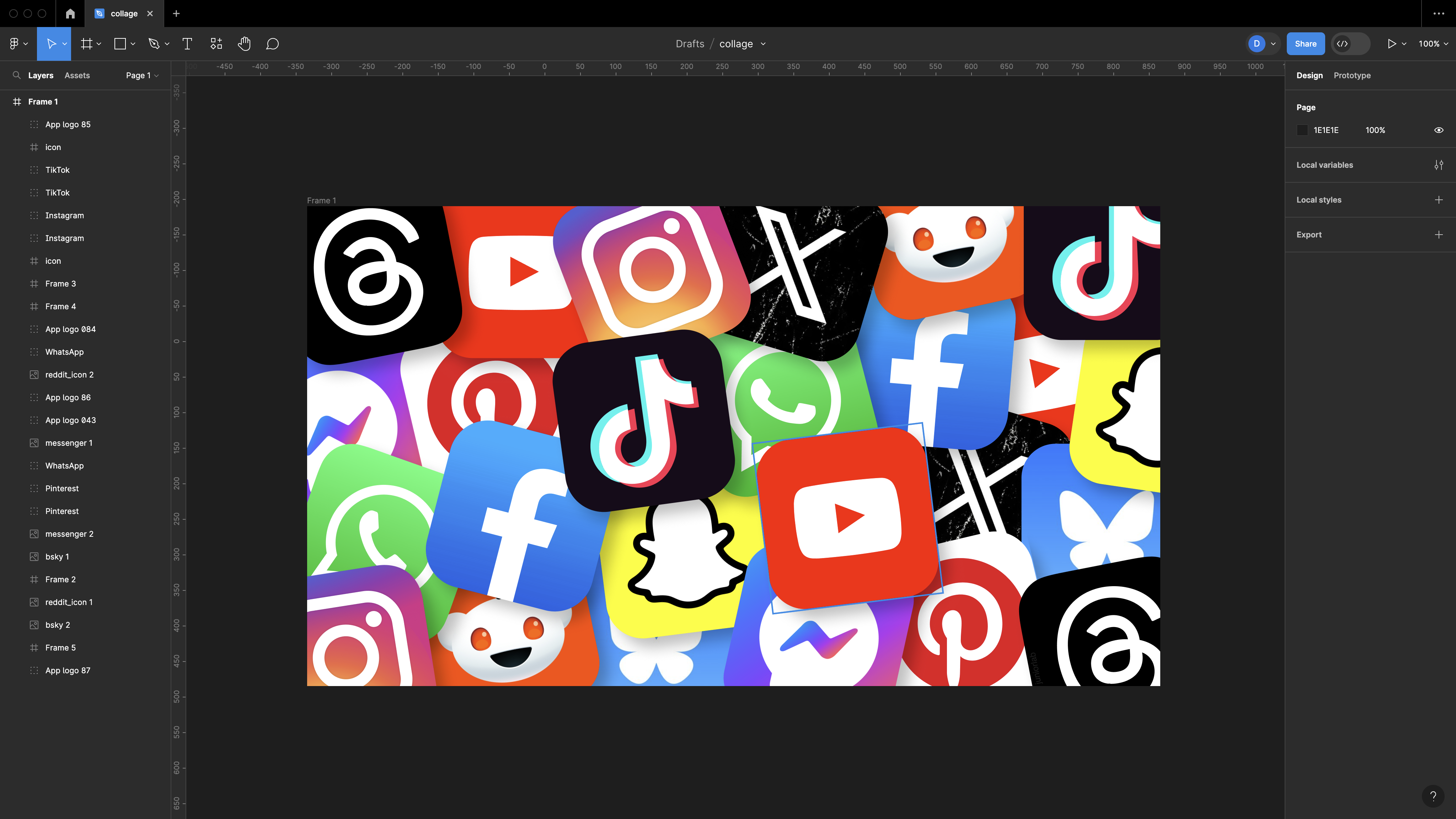1456x819 pixels.
Task: Click the Share button
Action: point(1306,43)
